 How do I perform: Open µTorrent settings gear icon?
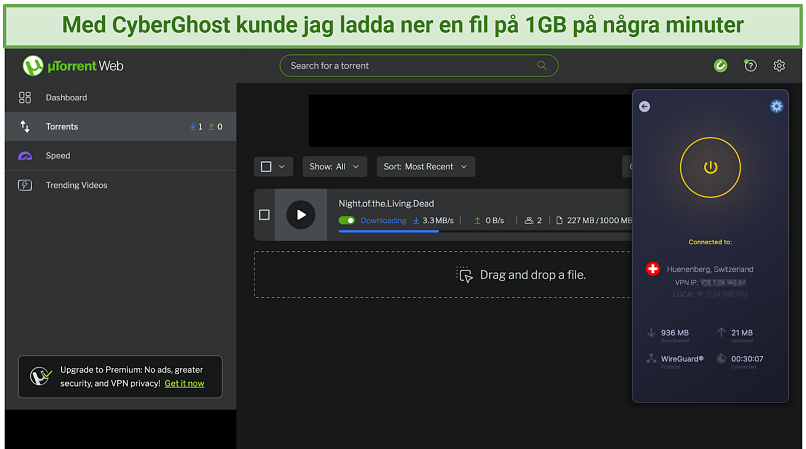(x=779, y=66)
